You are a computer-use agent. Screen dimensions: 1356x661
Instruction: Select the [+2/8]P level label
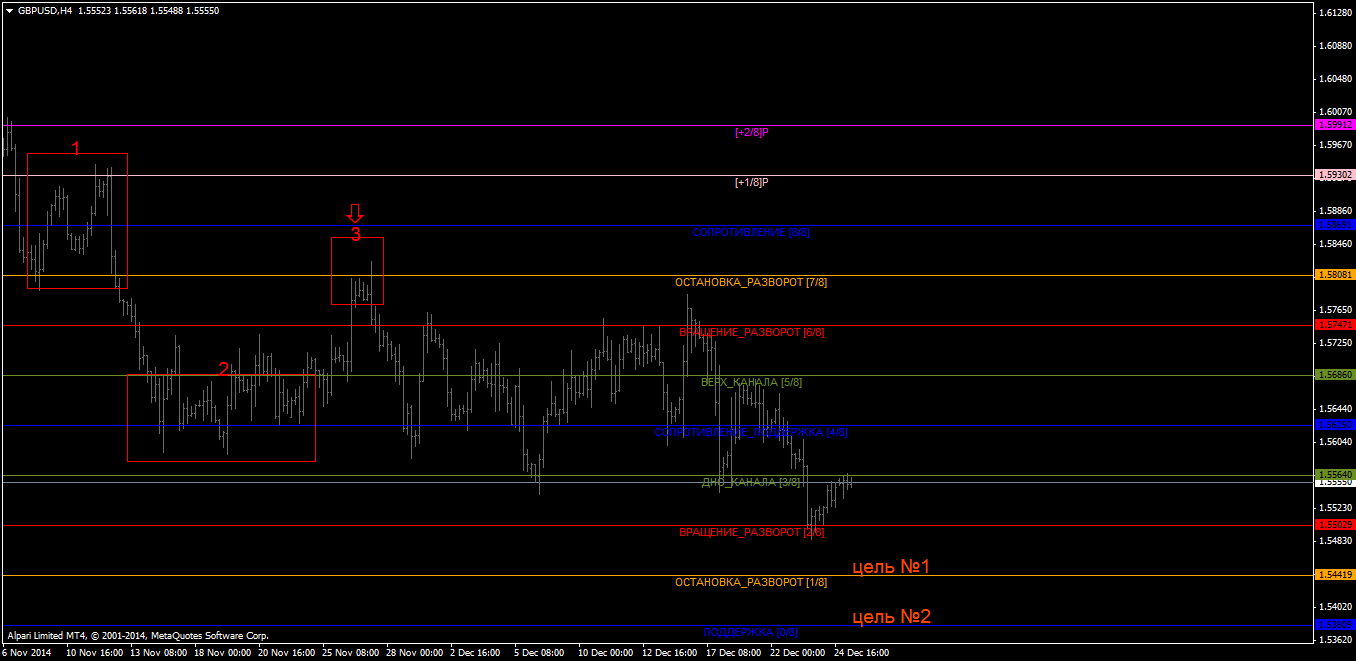tap(751, 132)
